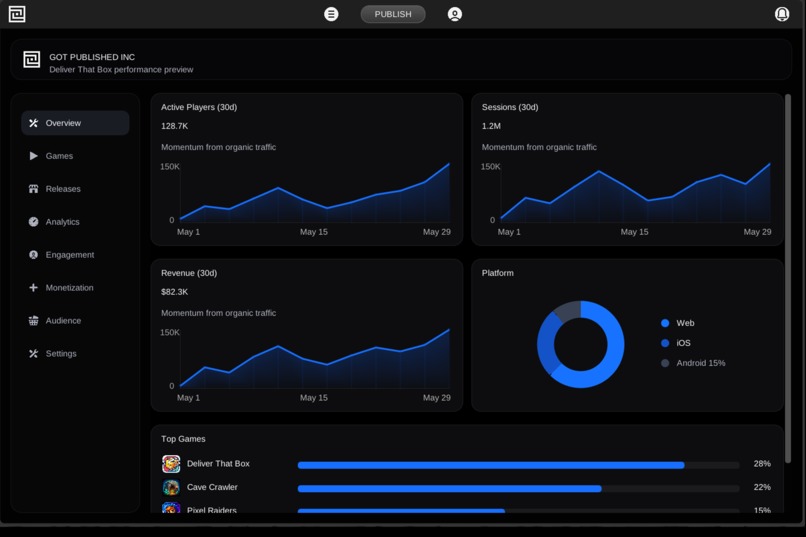Screen dimensions: 806x537
Task: Click the Sessions (30d) title
Action: pos(510,107)
